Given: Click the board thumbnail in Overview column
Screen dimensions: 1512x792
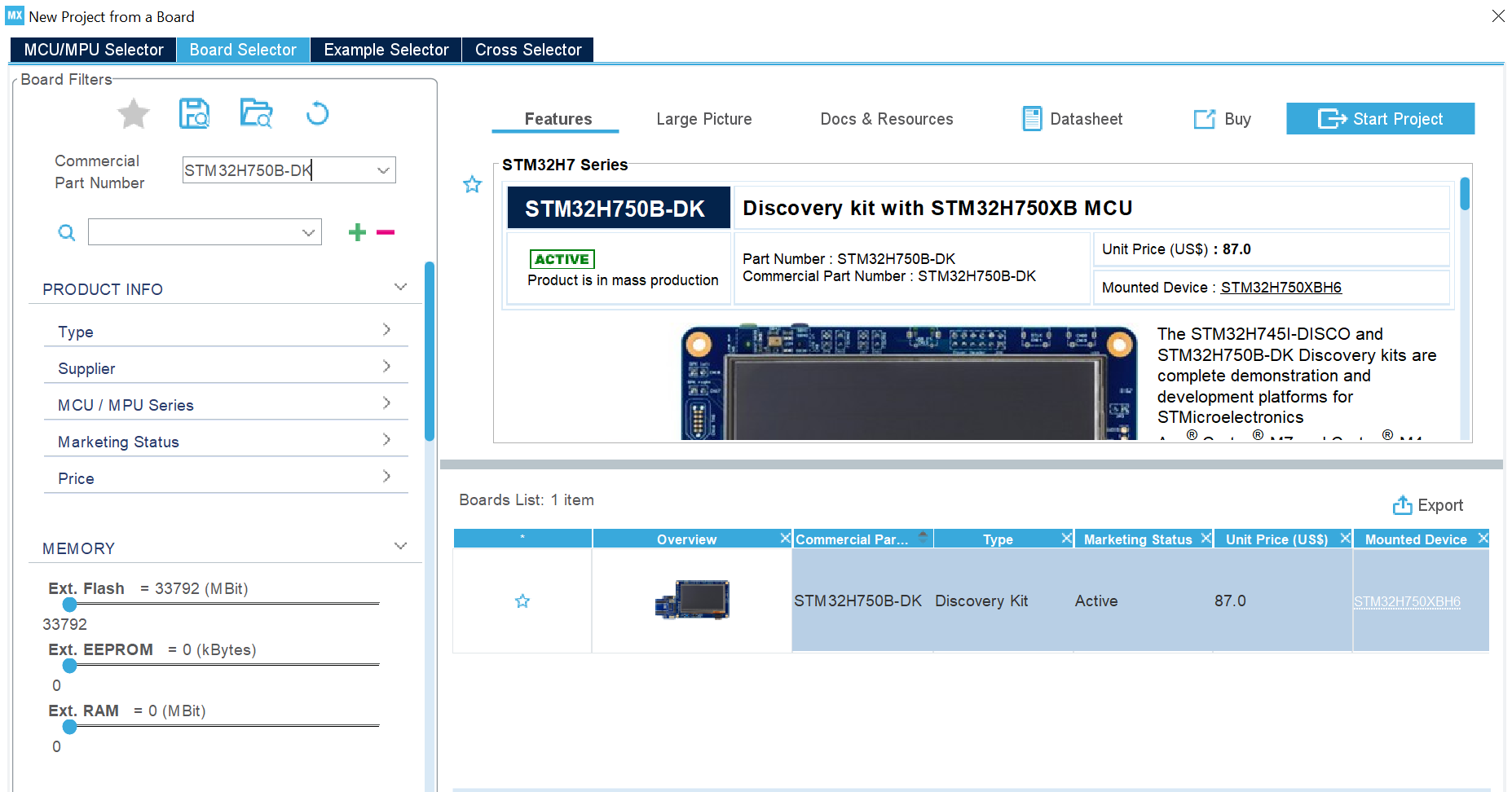Looking at the screenshot, I should click(x=690, y=600).
